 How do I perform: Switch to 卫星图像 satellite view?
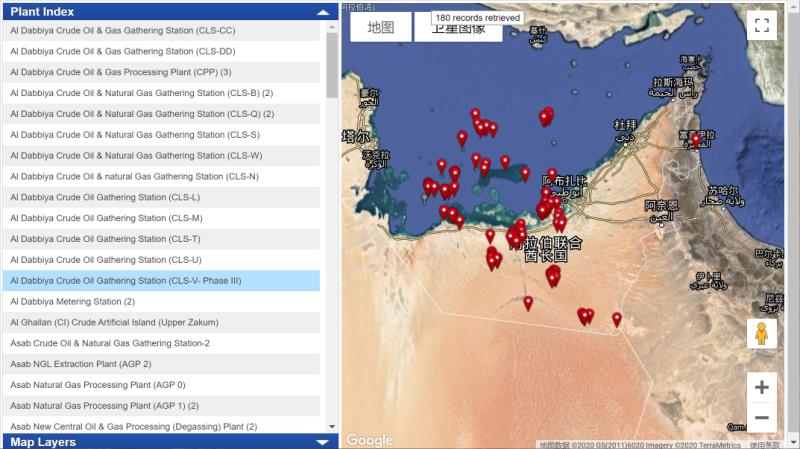pyautogui.click(x=458, y=29)
